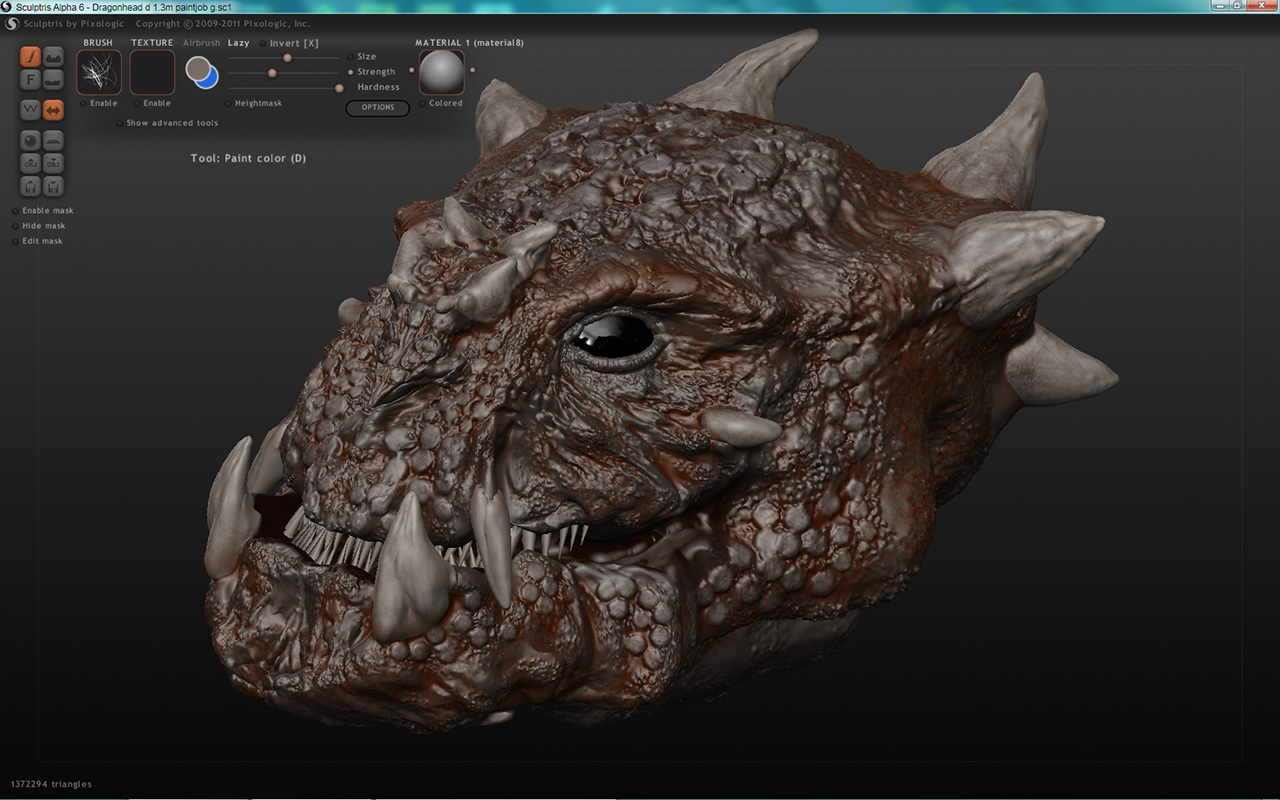Image resolution: width=1280 pixels, height=800 pixels.
Task: Click the MATERIAL 1 sphere preview
Action: 441,72
